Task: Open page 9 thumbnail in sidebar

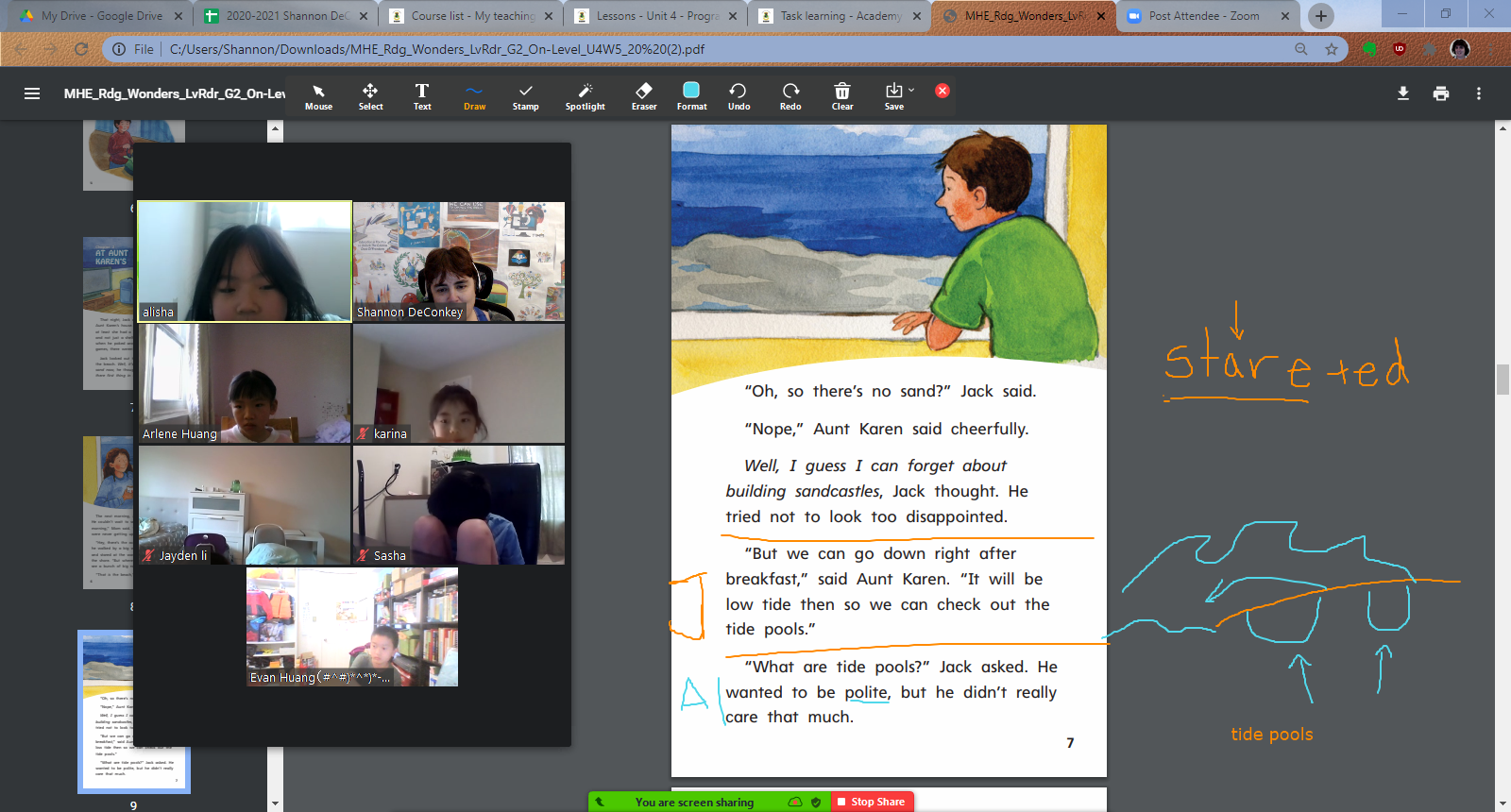Action: pyautogui.click(x=133, y=714)
